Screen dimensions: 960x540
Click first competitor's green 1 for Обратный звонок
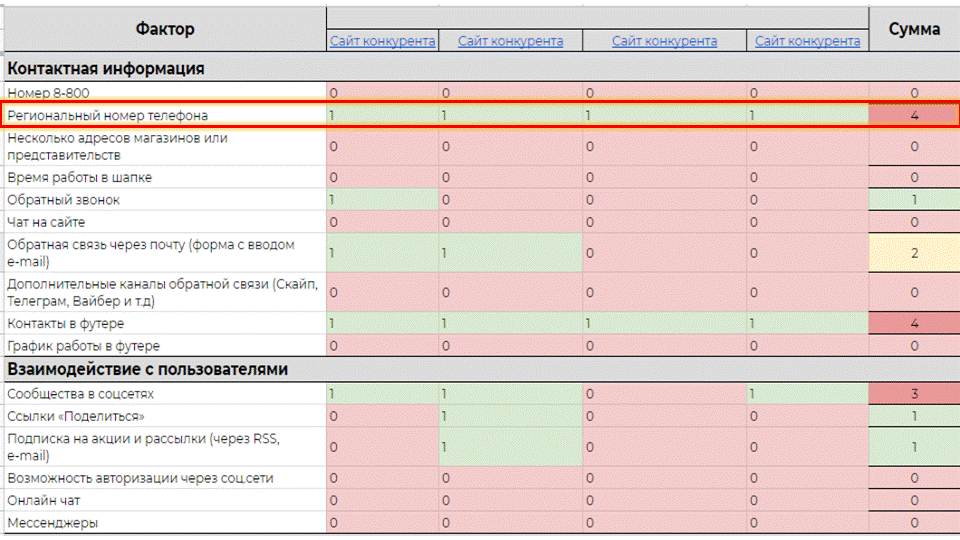click(383, 200)
